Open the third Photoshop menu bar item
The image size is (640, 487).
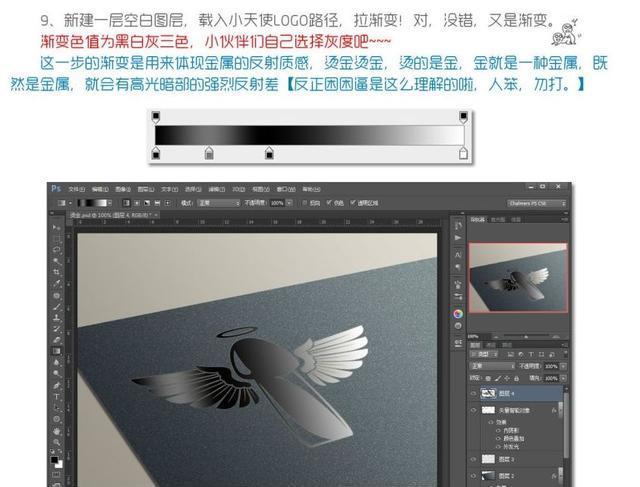[123, 189]
